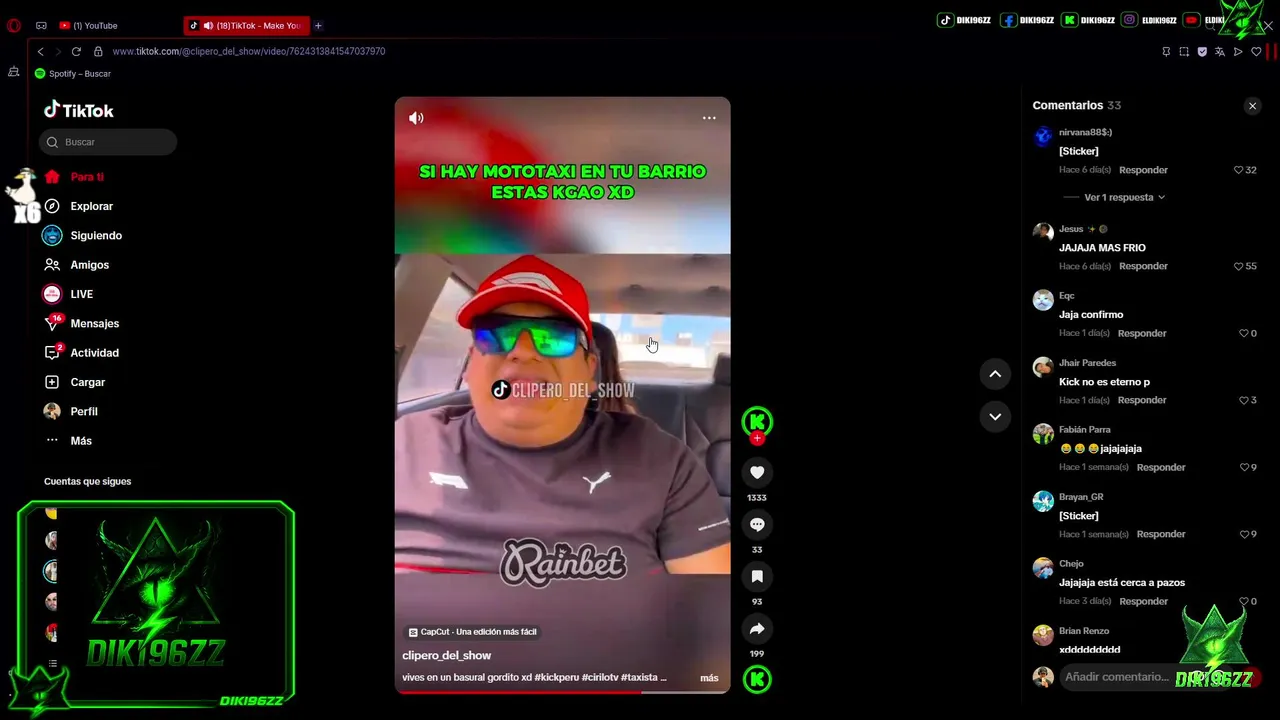Go back in browser history
Viewport: 1280px width, 720px height.
point(40,51)
